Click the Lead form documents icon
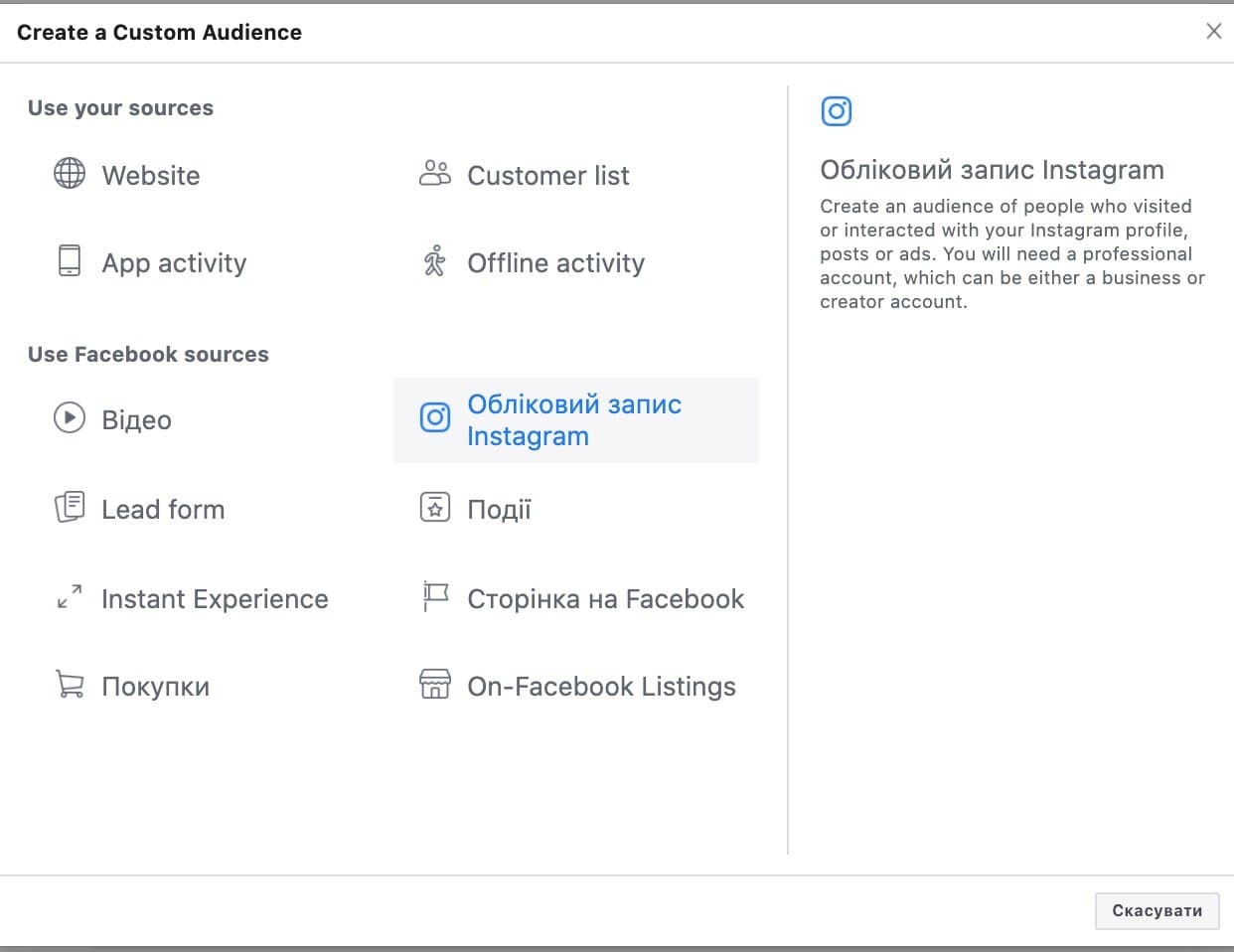 point(69,508)
